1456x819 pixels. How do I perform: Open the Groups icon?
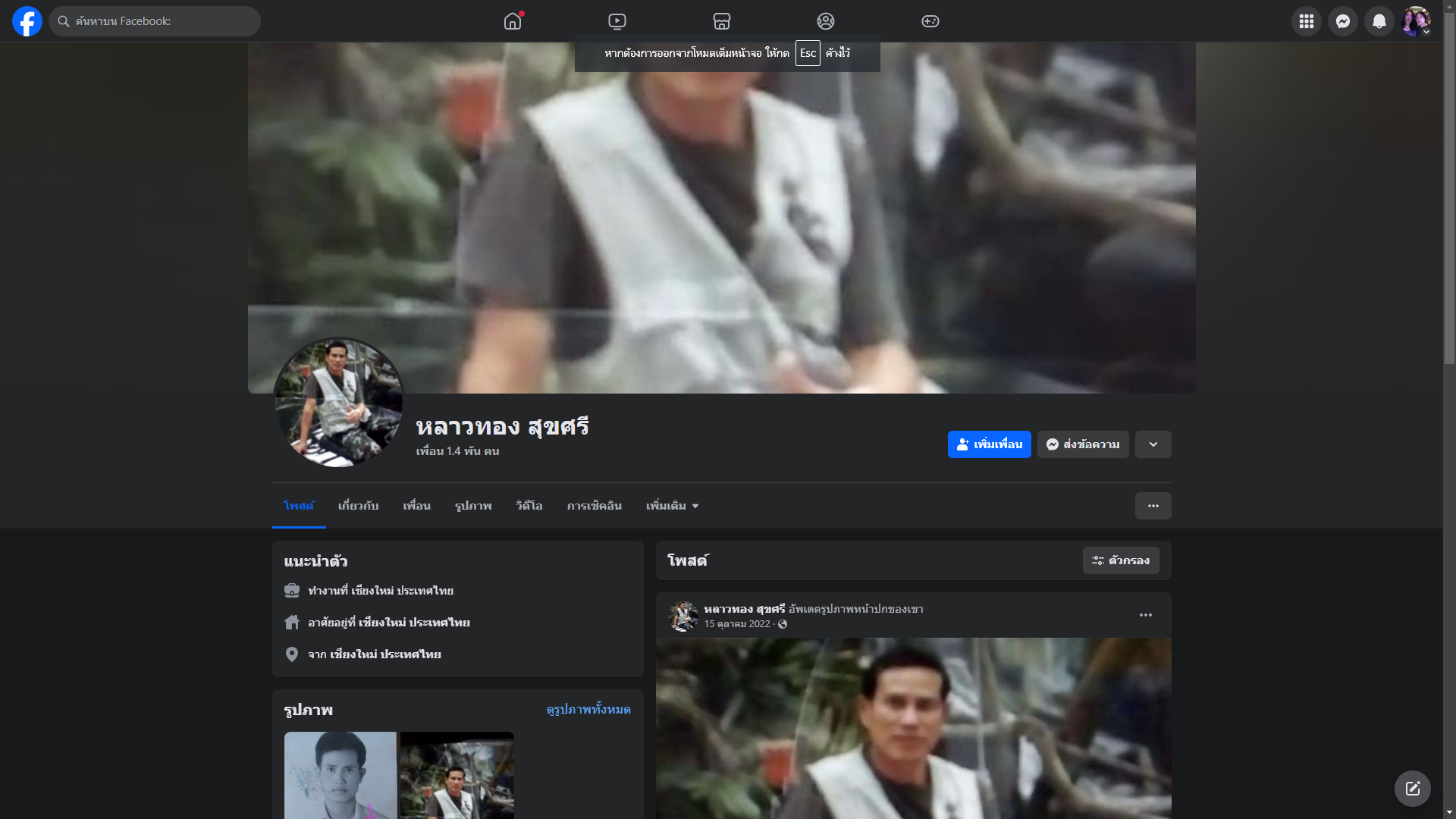coord(826,21)
